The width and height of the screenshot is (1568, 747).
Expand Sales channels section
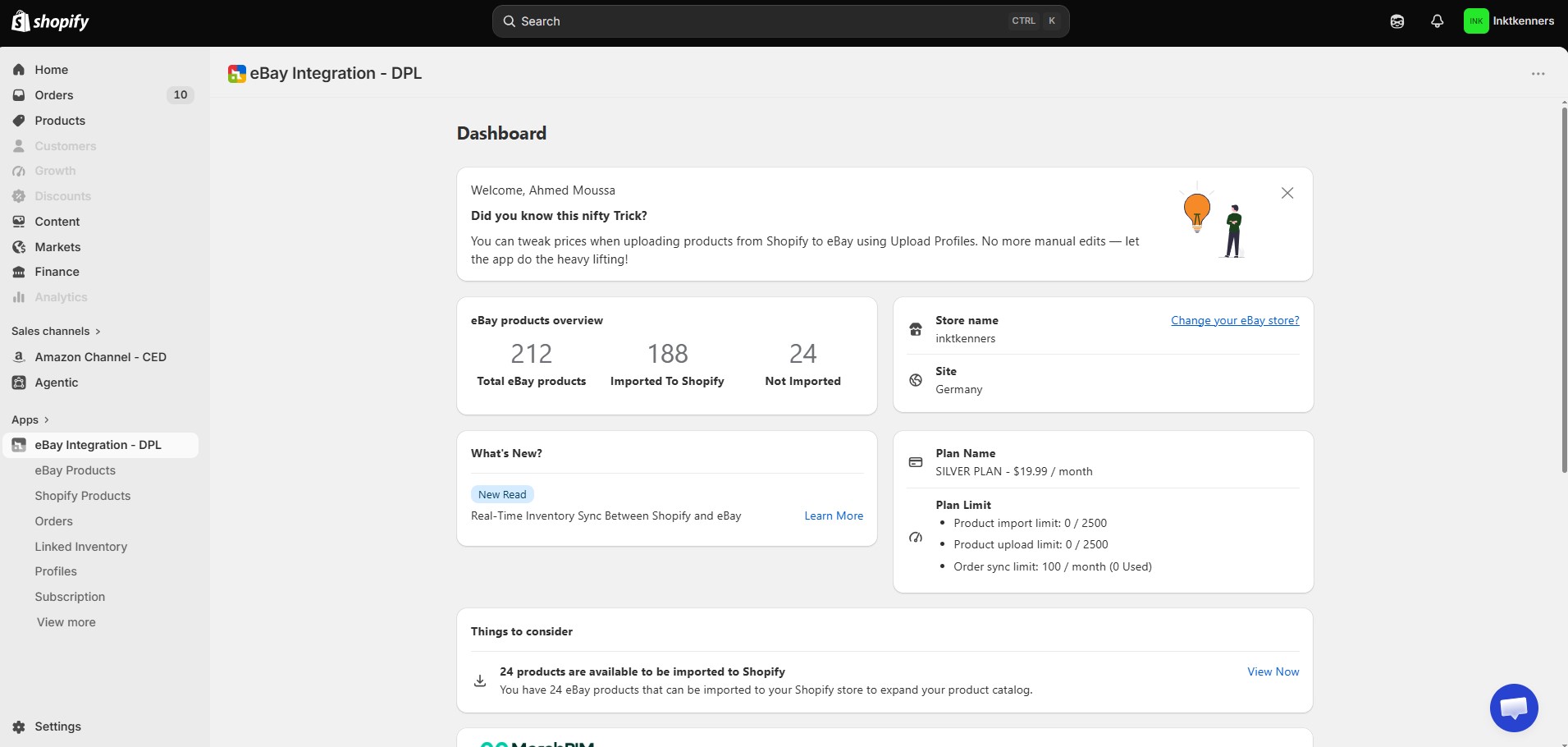(56, 331)
